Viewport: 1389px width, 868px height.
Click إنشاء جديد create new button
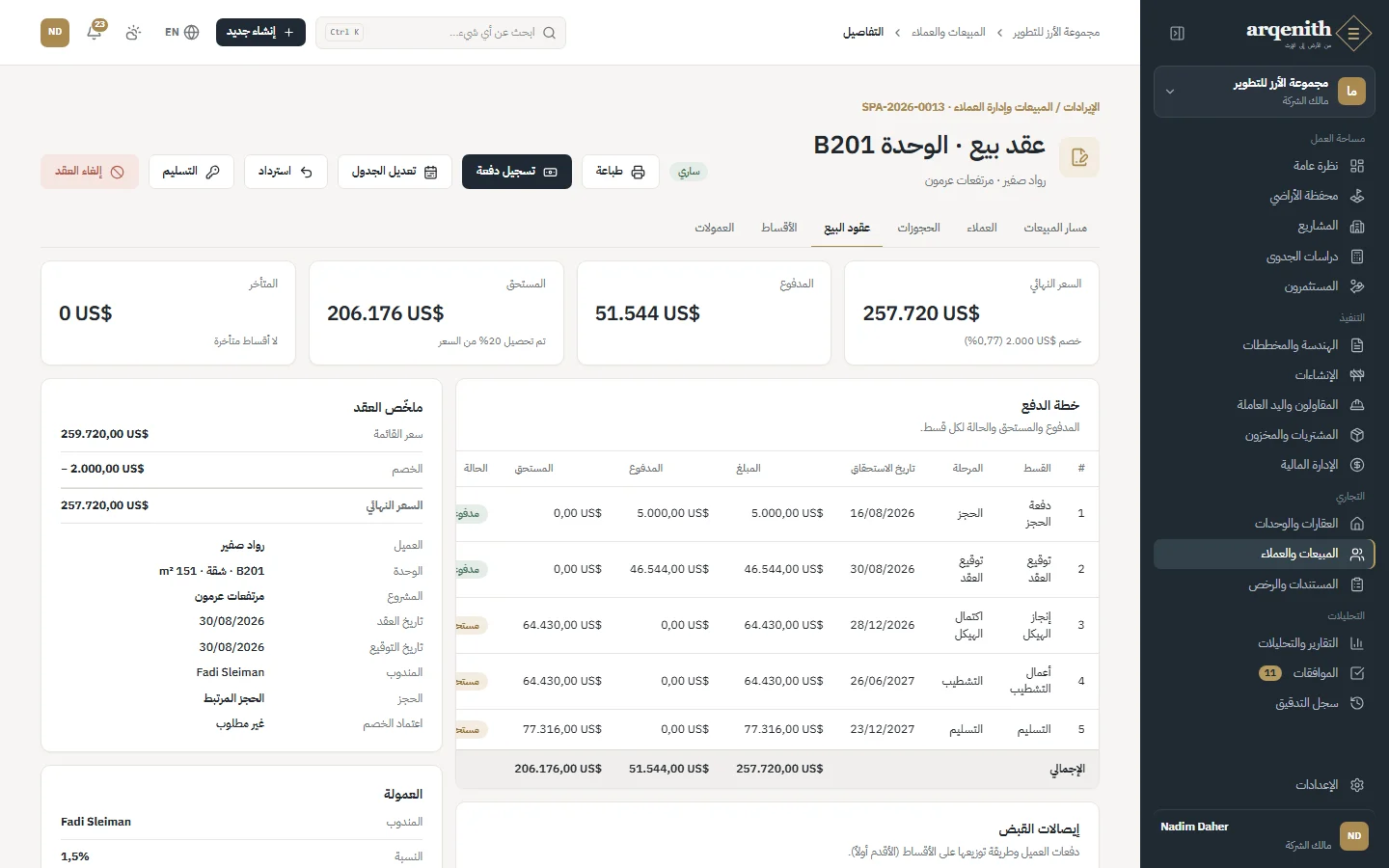tap(260, 32)
